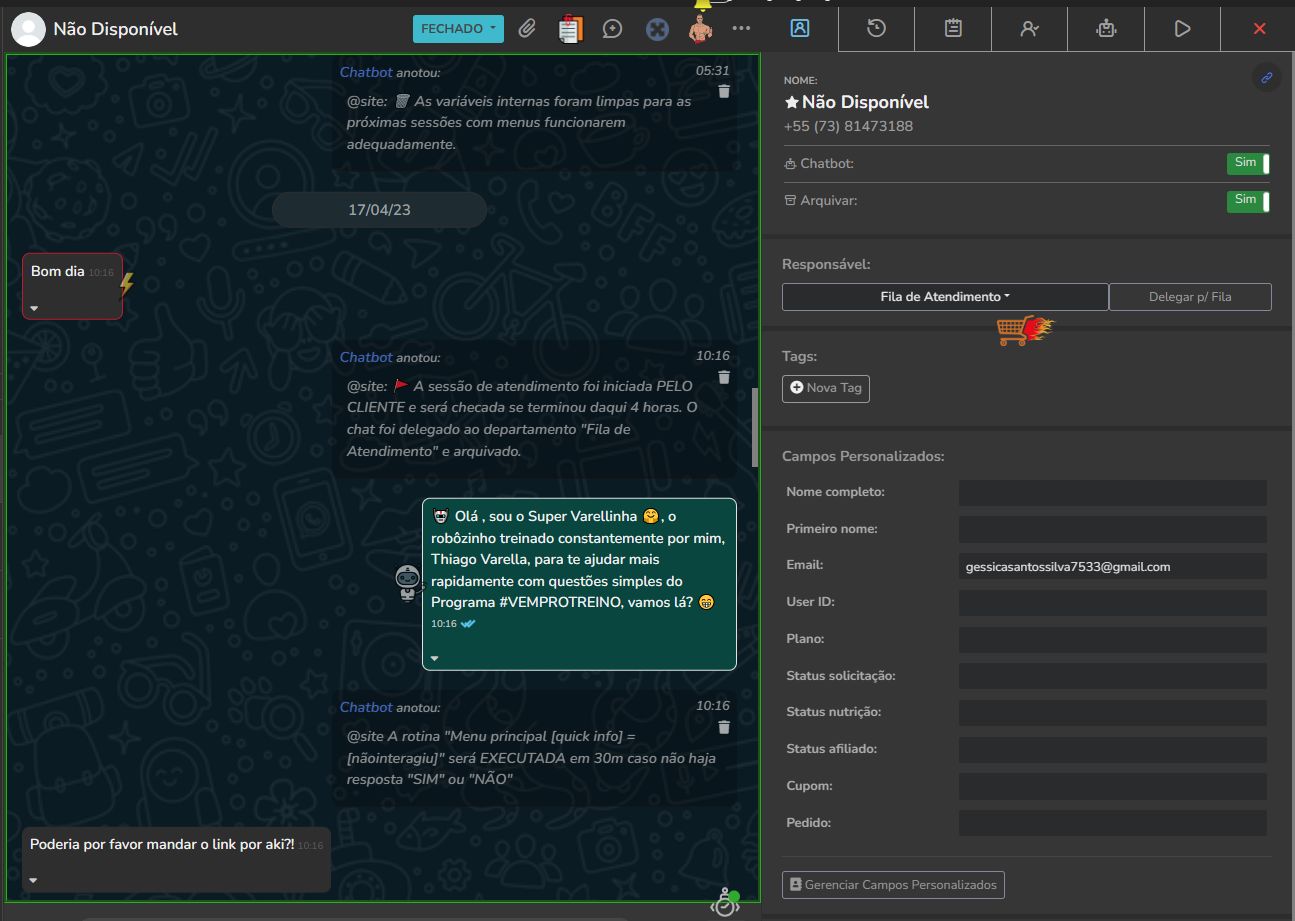Click the lightning bolt beside Bom dia
1295x921 pixels.
[126, 285]
